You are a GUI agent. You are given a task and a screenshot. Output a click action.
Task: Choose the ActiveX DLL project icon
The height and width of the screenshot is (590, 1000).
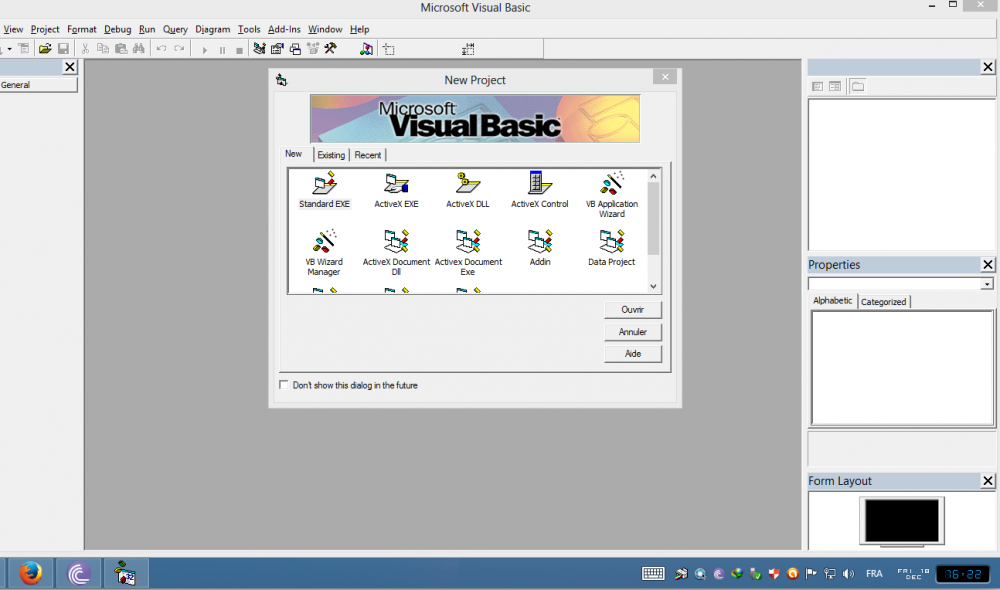coord(467,189)
